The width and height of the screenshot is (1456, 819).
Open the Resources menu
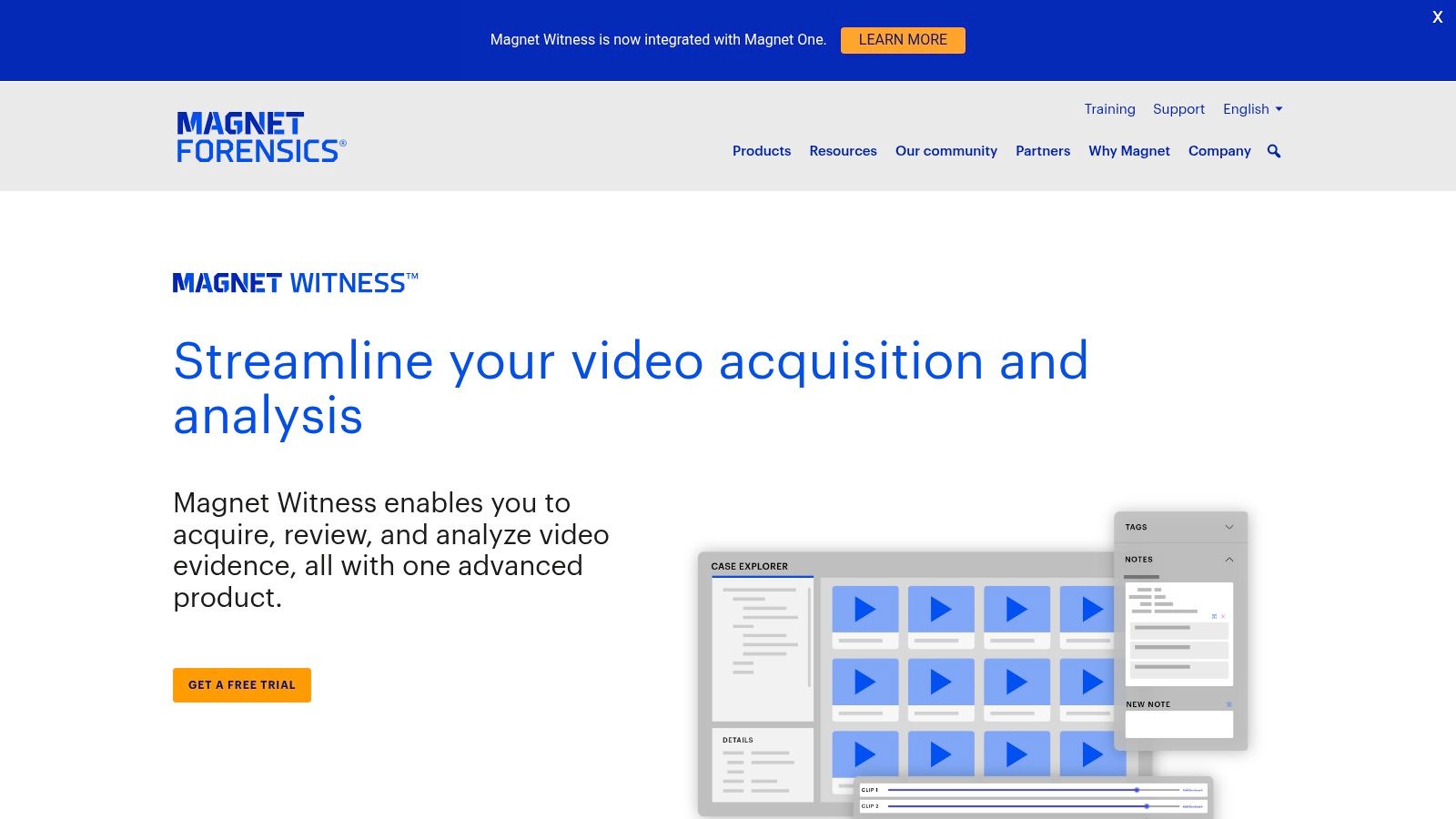(x=843, y=151)
